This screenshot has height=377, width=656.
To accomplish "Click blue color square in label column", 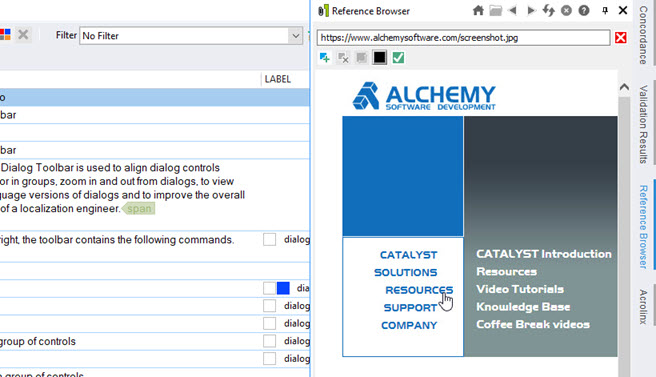I will point(283,288).
